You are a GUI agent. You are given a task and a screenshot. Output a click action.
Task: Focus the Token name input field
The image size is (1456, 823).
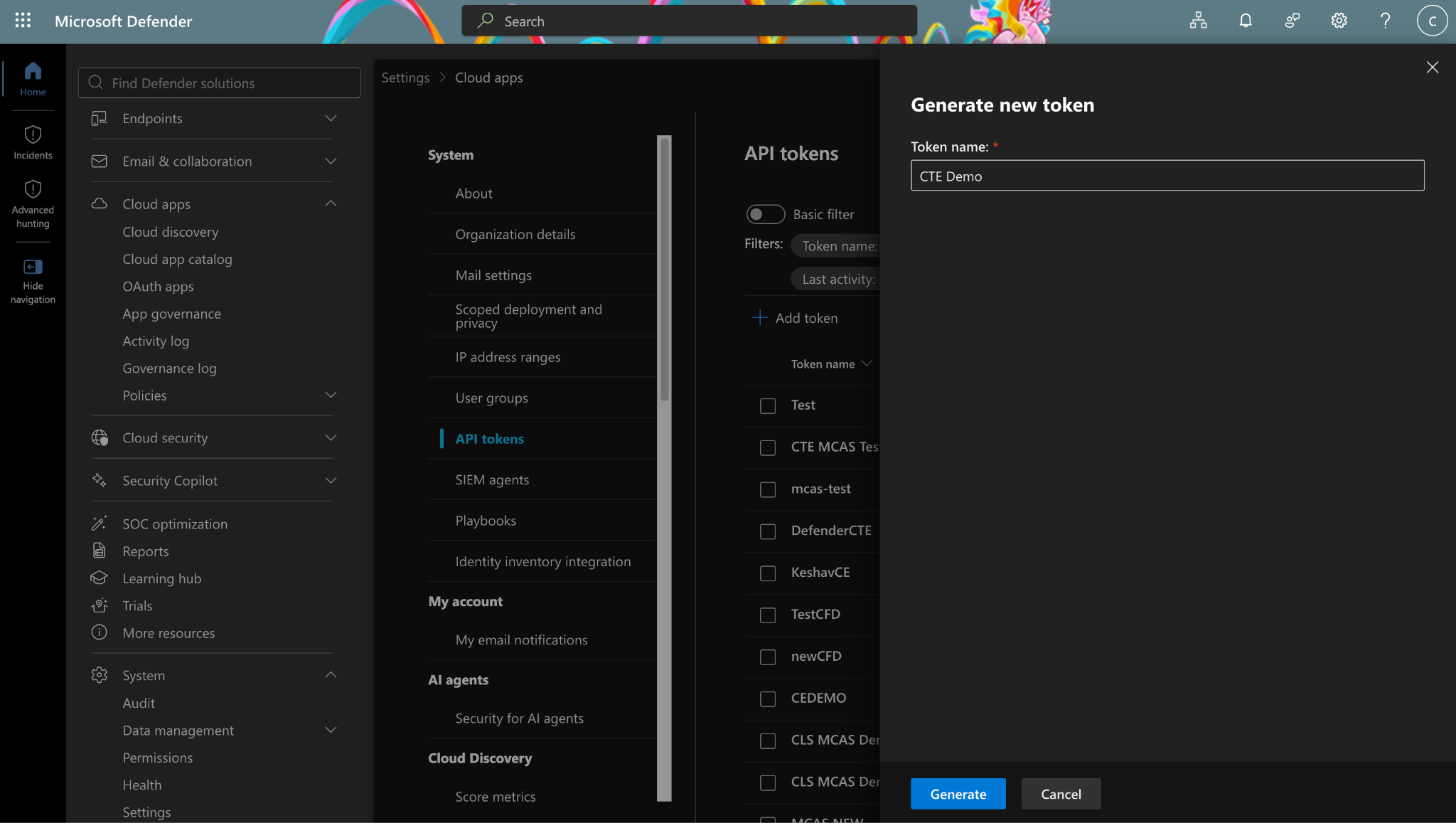(x=1167, y=176)
